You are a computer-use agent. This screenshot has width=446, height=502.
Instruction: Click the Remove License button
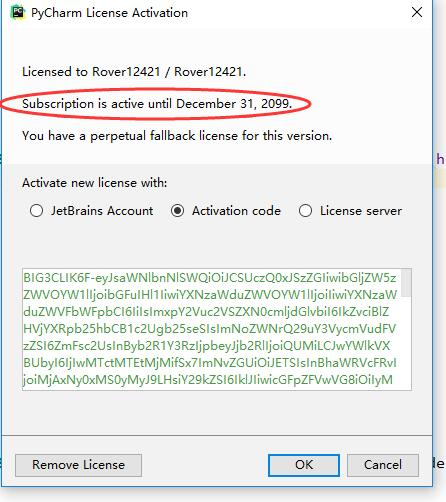coord(78,465)
